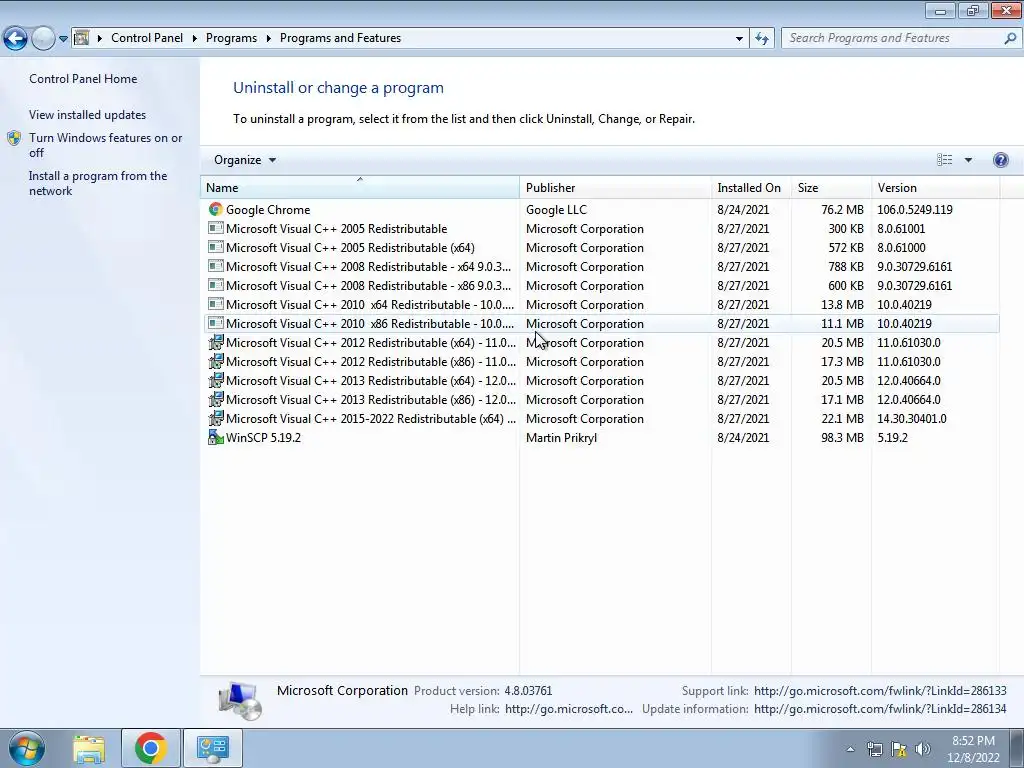This screenshot has height=768, width=1024.
Task: Click the Forward navigation arrow button
Action: tap(43, 39)
